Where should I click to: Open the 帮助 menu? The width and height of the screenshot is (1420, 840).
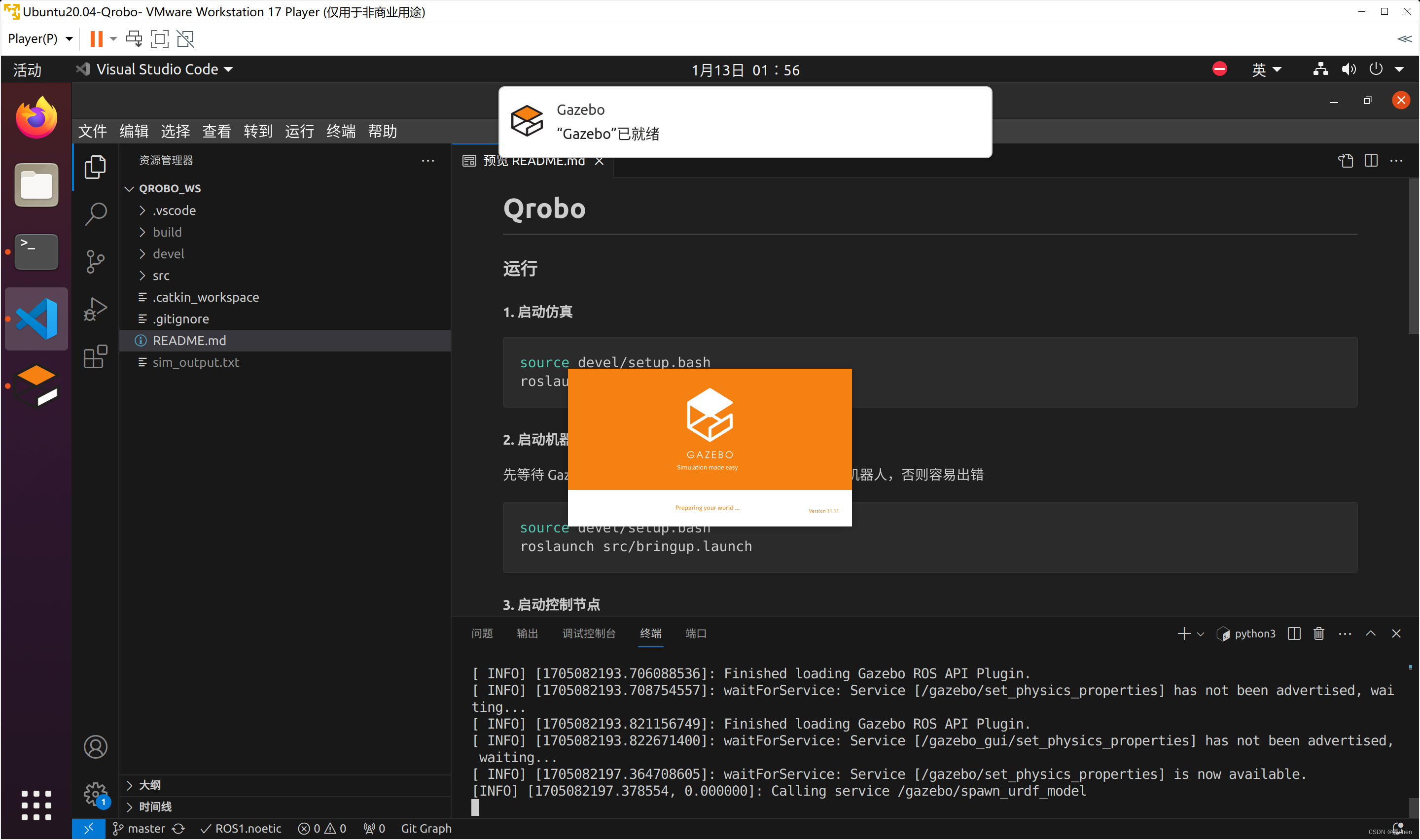click(x=383, y=131)
